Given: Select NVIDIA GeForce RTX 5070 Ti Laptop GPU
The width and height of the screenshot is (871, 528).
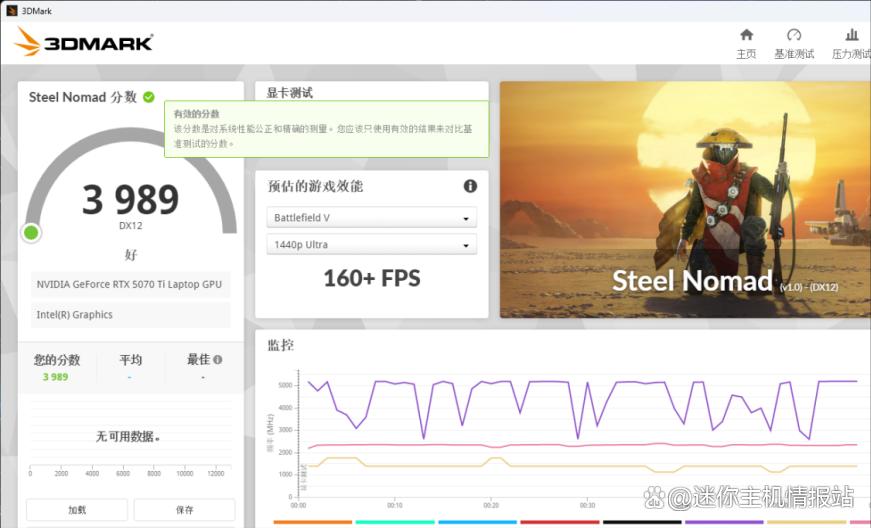Looking at the screenshot, I should click(130, 284).
